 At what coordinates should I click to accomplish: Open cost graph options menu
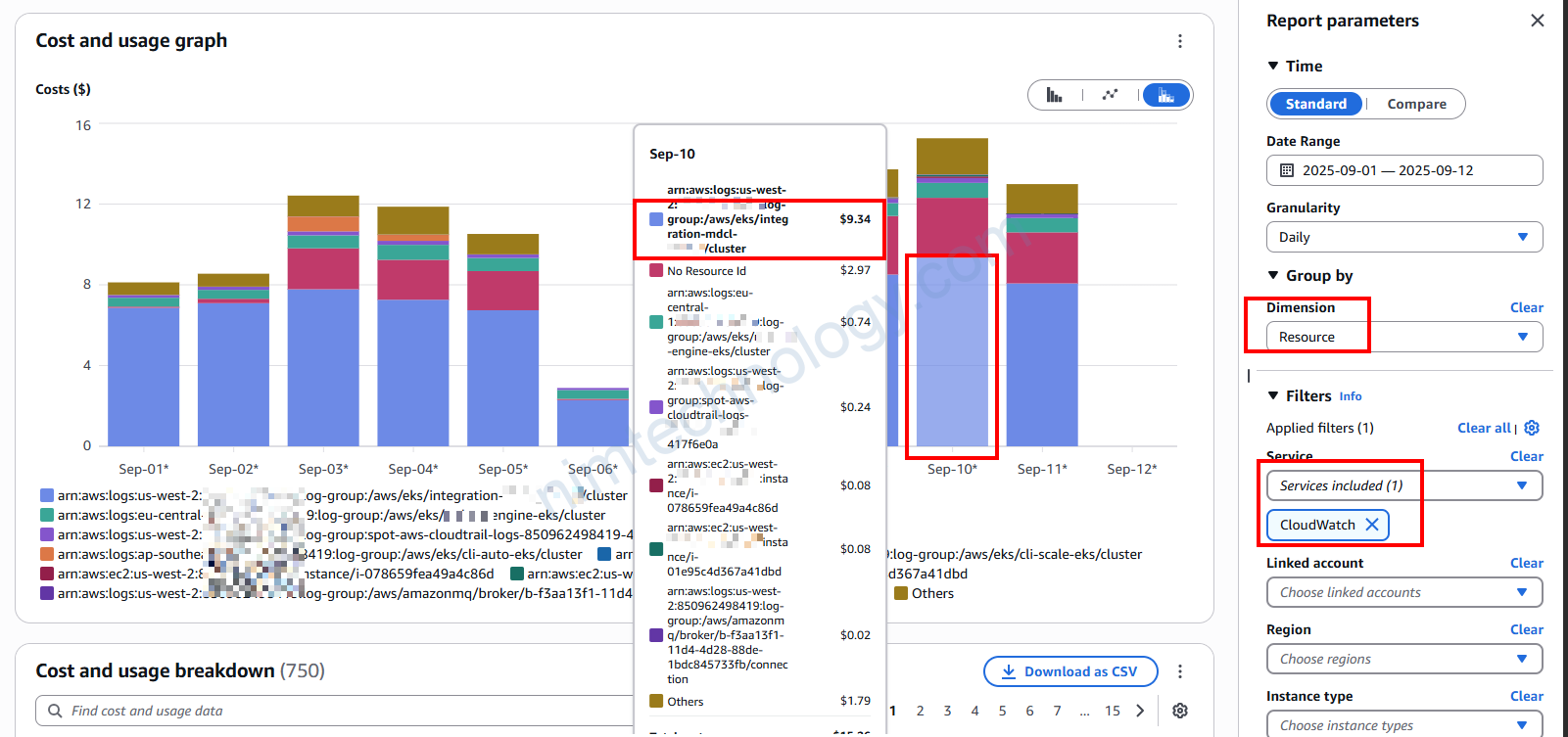[x=1179, y=41]
